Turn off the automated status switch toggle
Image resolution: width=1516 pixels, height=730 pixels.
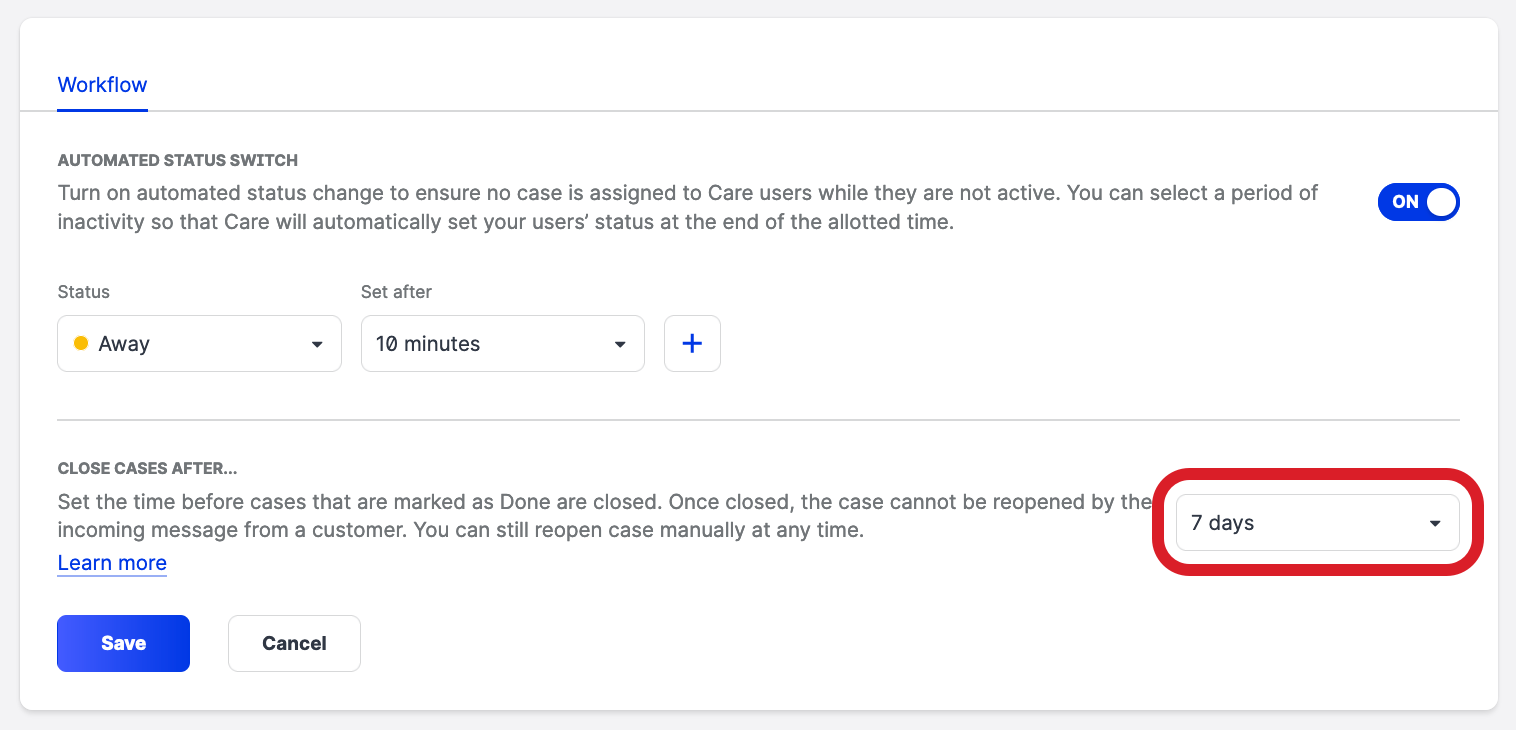pyautogui.click(x=1418, y=202)
